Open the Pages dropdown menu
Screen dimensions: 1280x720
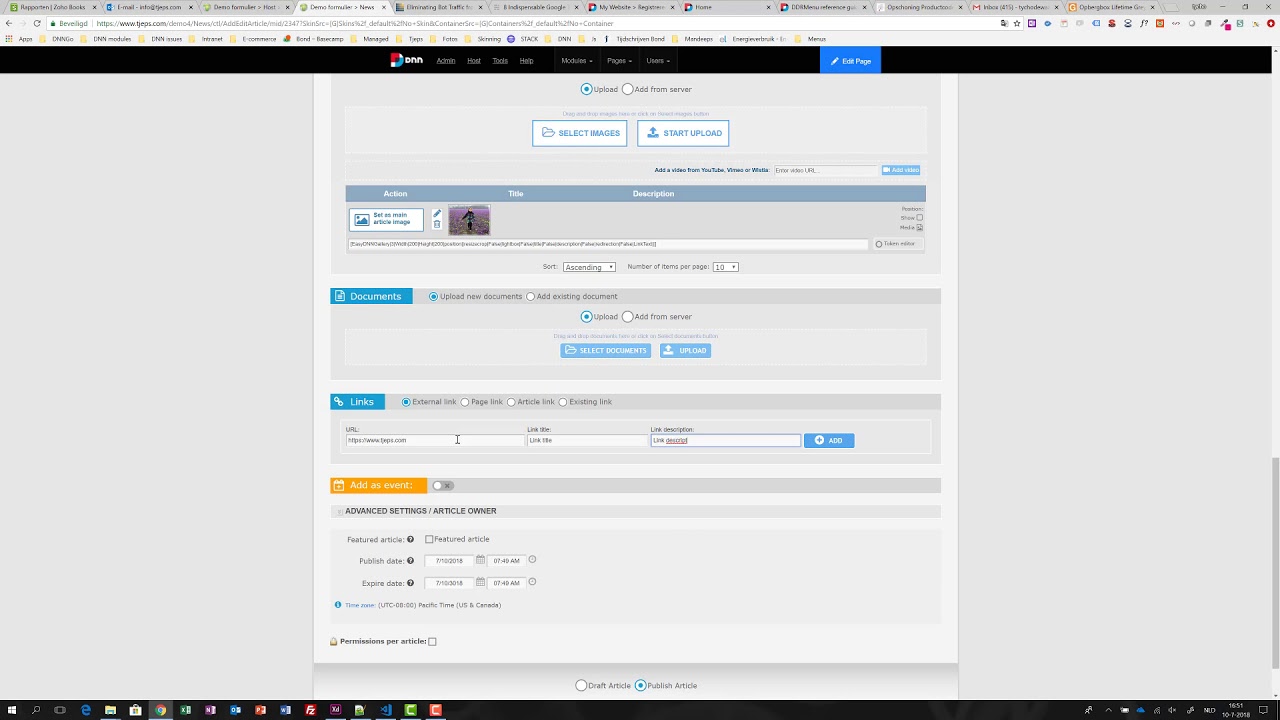620,60
